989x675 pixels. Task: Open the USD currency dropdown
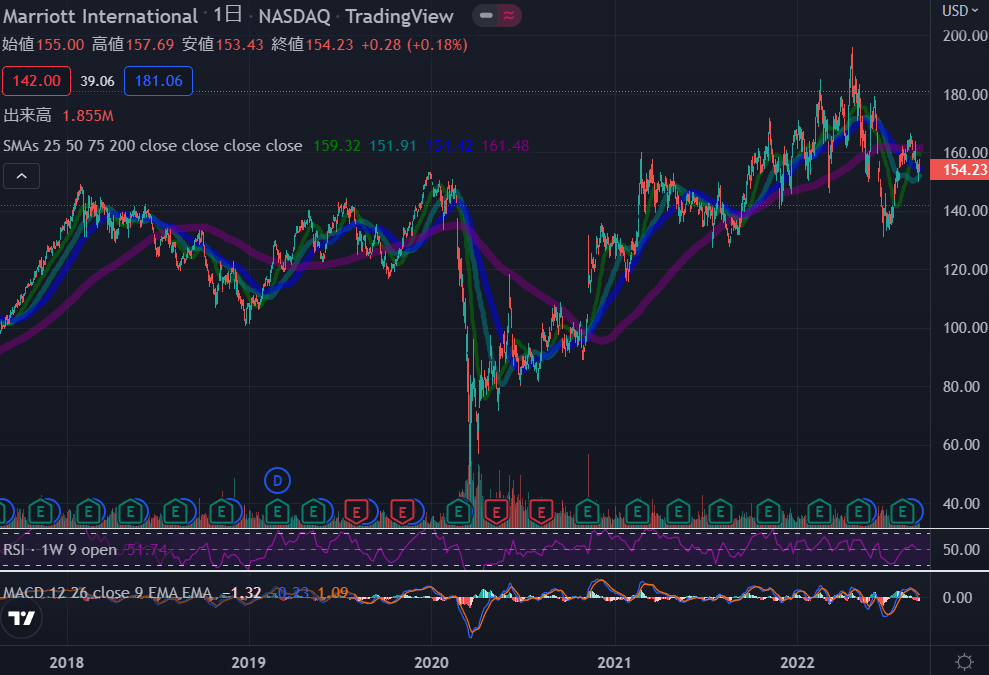click(x=960, y=11)
